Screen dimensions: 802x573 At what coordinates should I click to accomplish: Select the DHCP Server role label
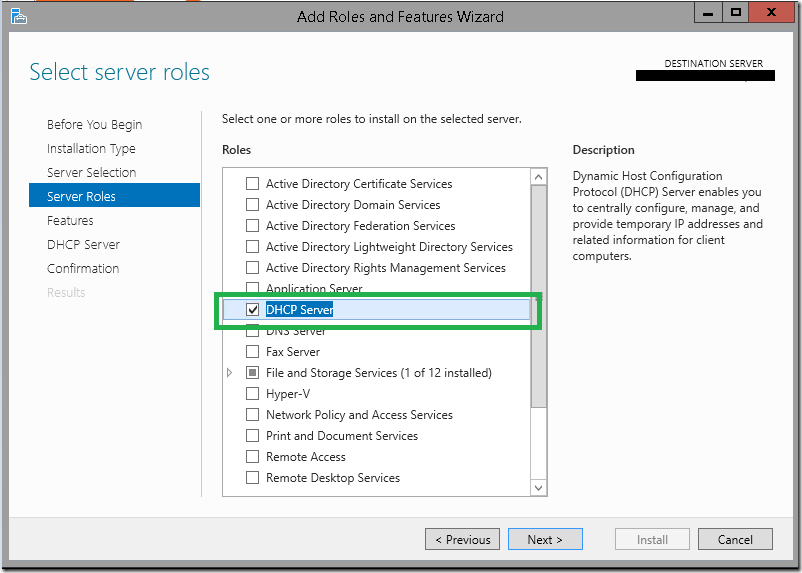(x=300, y=310)
